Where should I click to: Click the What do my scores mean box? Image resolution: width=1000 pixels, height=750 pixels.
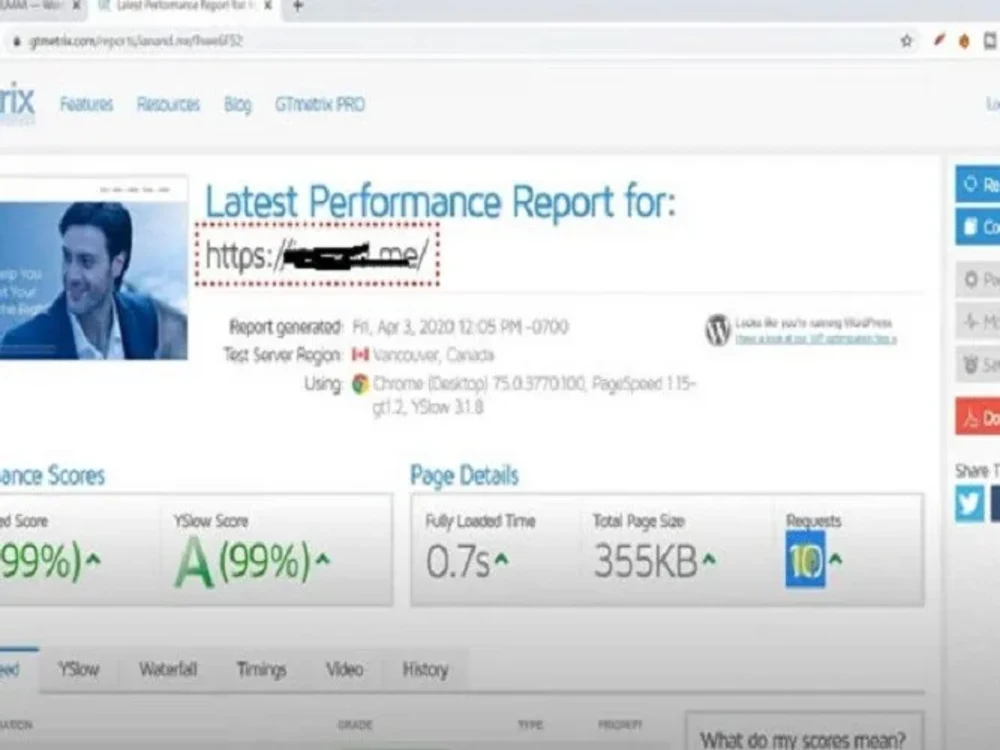[804, 732]
